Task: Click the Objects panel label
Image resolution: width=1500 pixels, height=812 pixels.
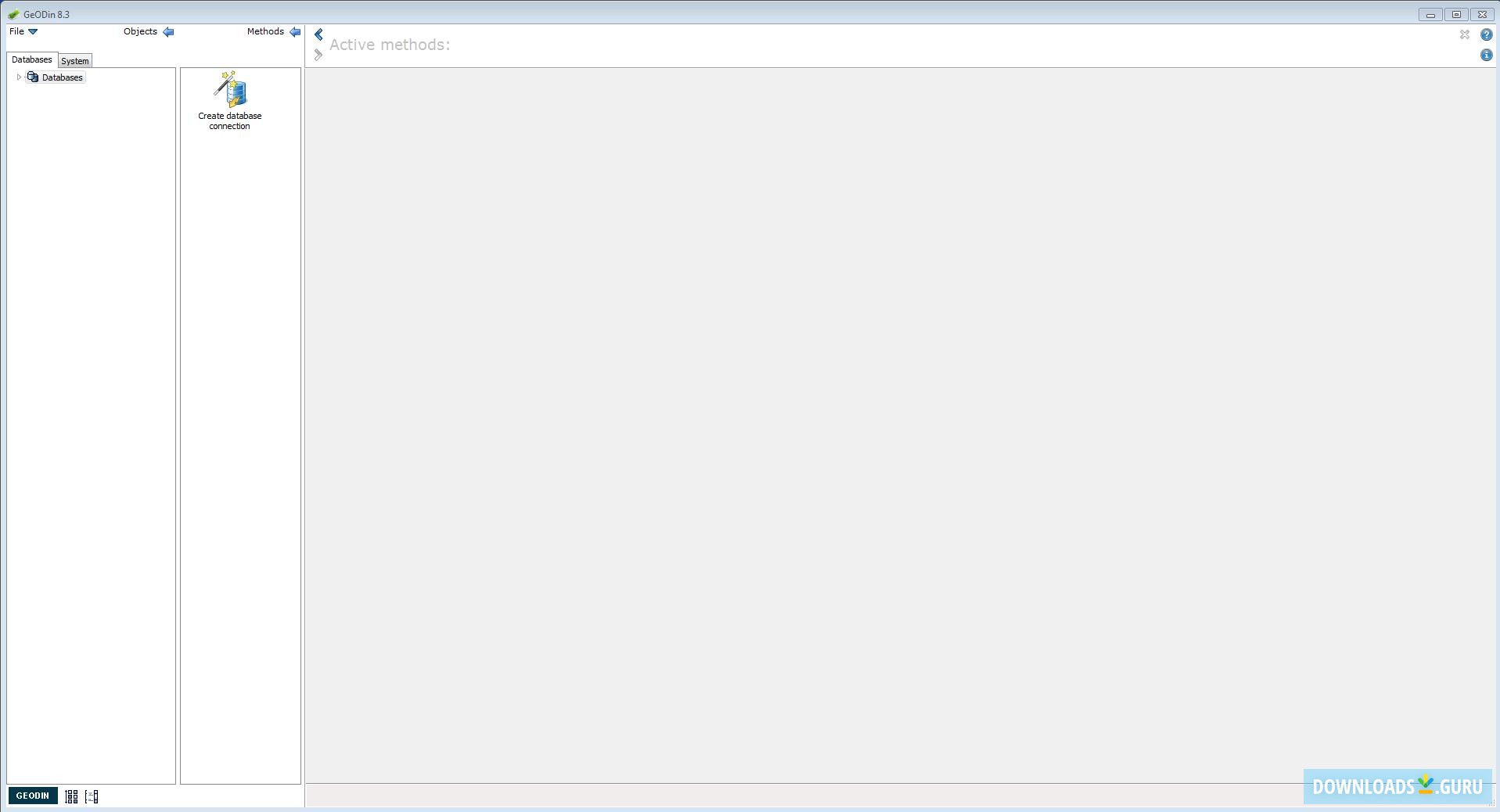Action: click(x=140, y=31)
